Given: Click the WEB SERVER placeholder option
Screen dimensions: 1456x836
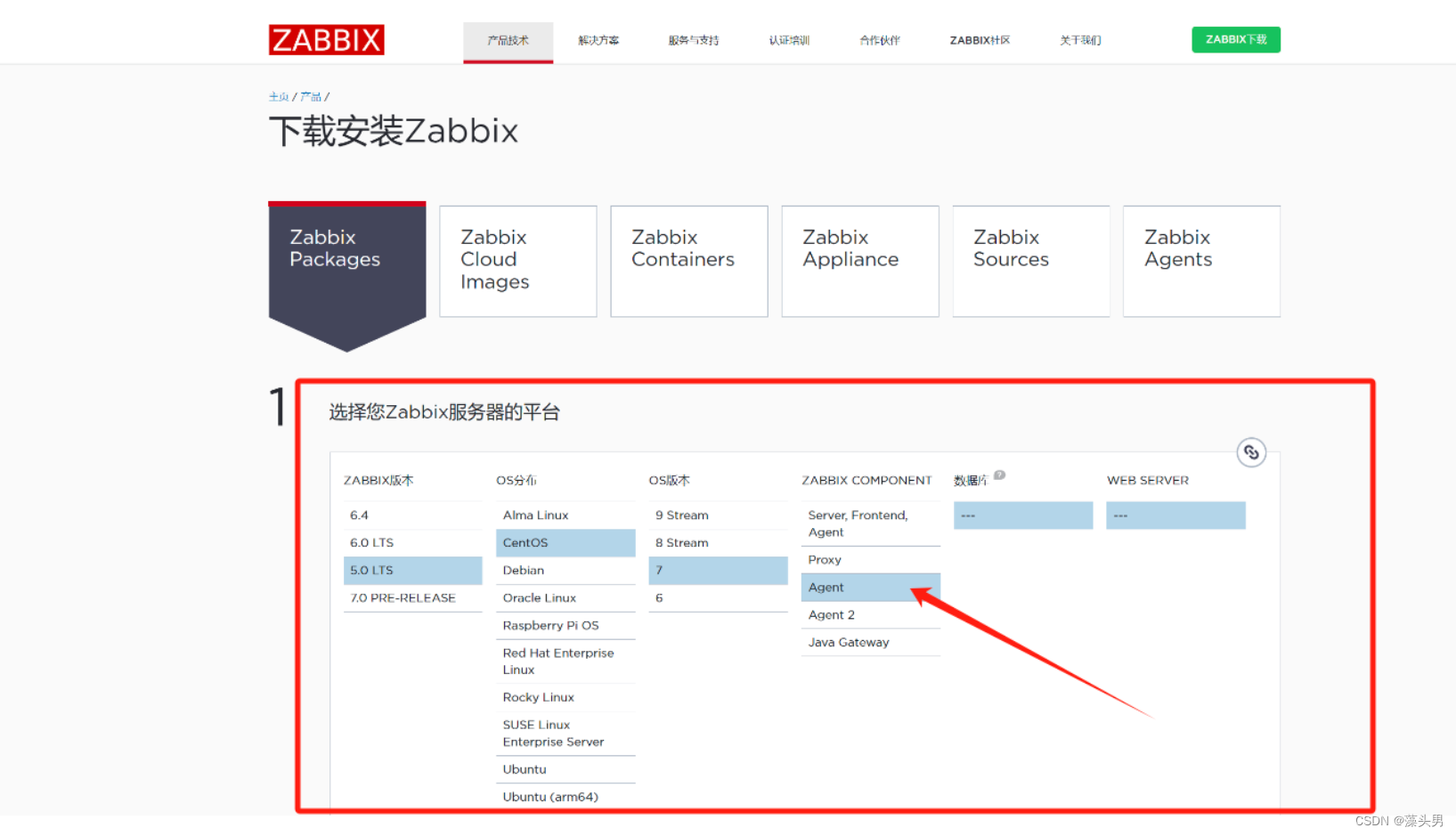Looking at the screenshot, I should coord(1175,515).
